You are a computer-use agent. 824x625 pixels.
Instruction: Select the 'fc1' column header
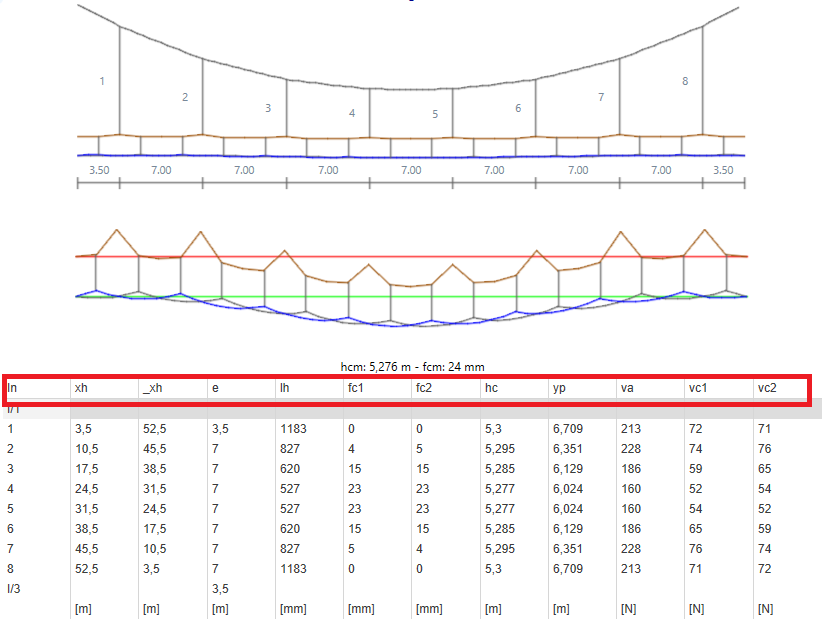click(x=355, y=388)
